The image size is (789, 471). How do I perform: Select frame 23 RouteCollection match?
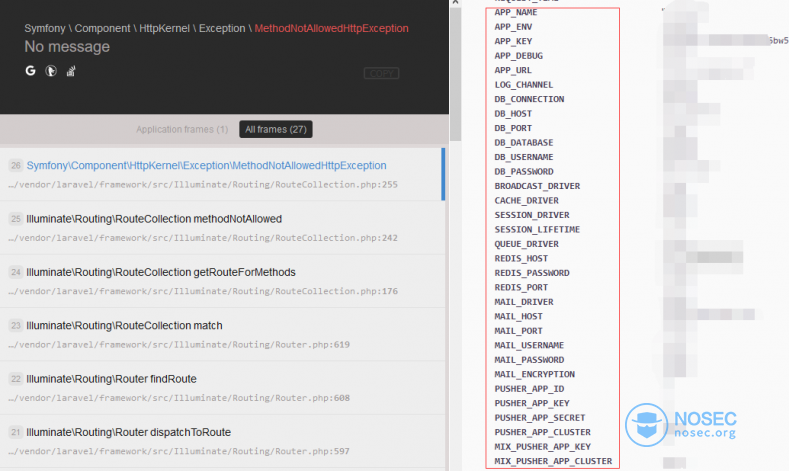pos(221,334)
